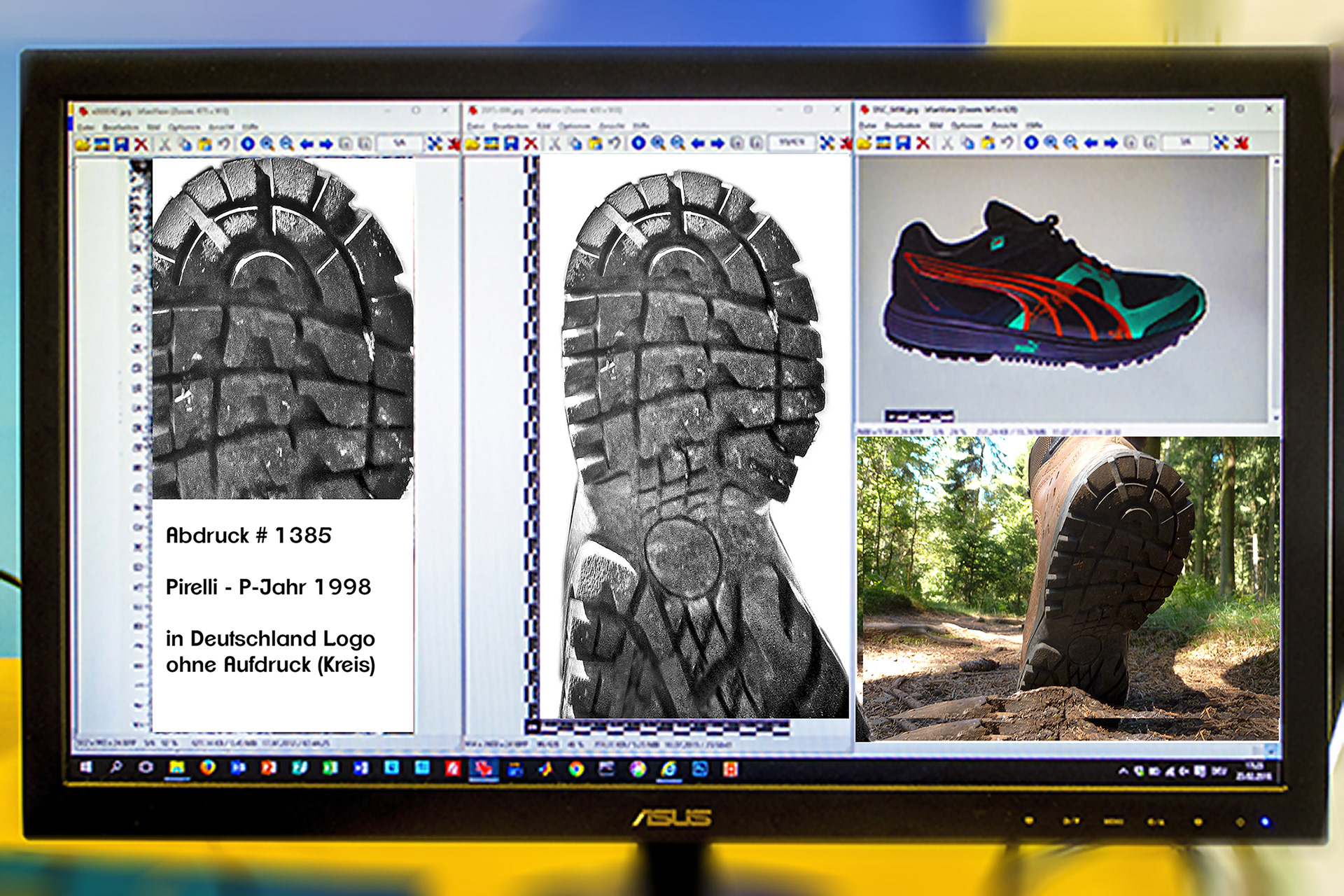Launch Firefox from the taskbar
This screenshot has height=896, width=1344.
tap(207, 768)
